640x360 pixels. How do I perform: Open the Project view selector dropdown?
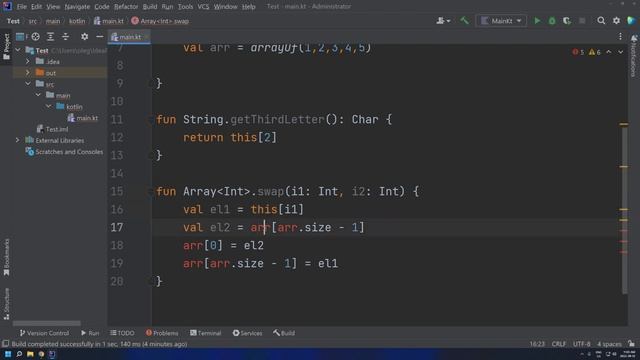pyautogui.click(x=22, y=37)
